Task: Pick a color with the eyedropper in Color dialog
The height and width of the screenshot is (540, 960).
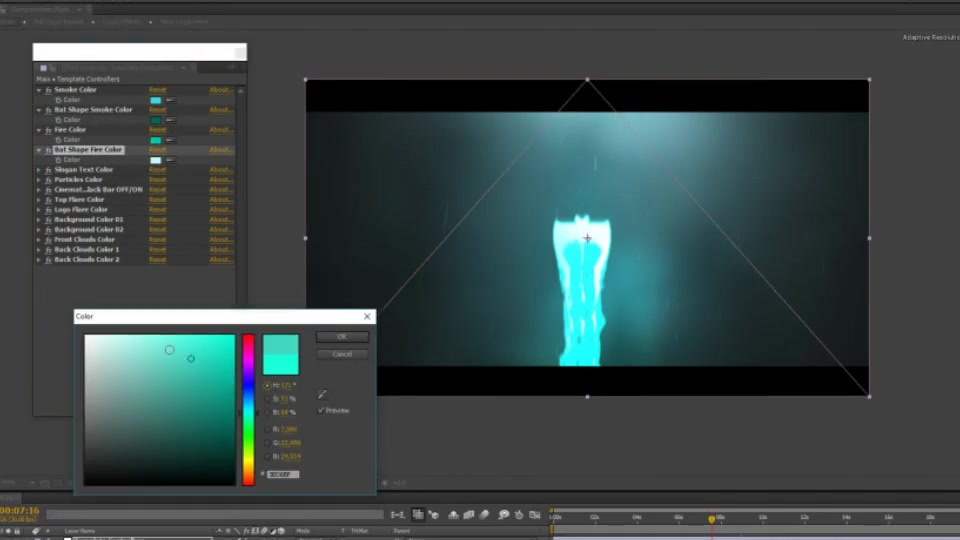Action: (322, 394)
